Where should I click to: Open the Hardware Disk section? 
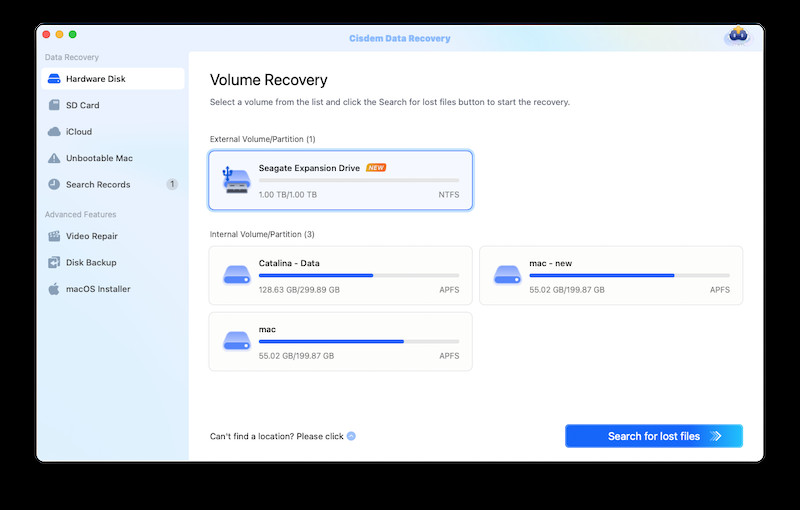[113, 79]
